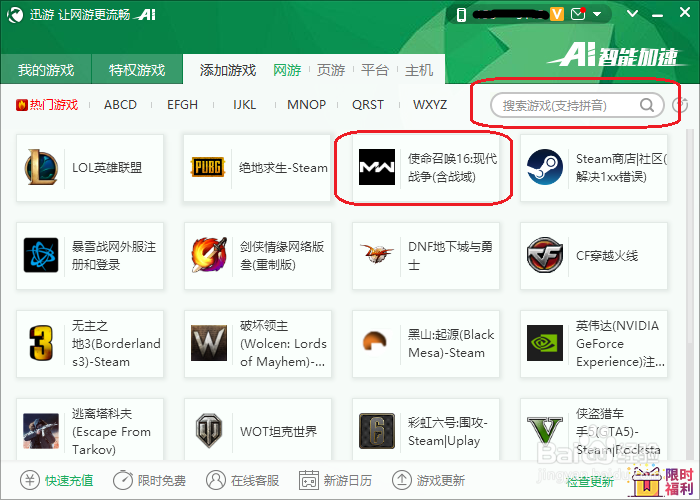Click the 限时福利 gift box icon
The height and width of the screenshot is (500, 700).
(647, 482)
